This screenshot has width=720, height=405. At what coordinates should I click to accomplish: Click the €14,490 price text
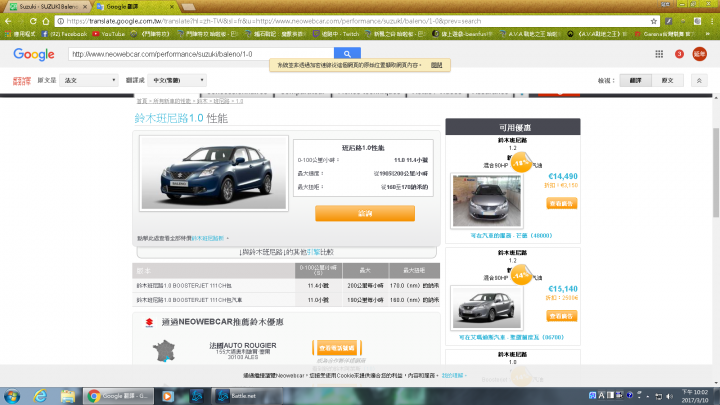[x=563, y=176]
